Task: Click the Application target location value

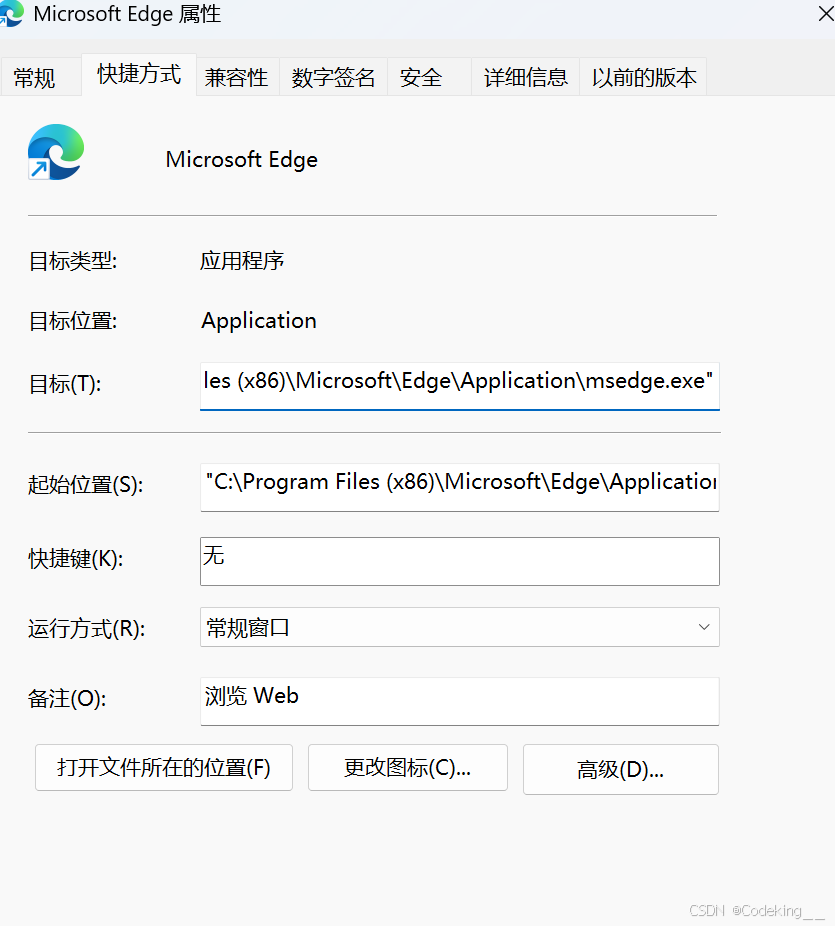Action: point(259,321)
